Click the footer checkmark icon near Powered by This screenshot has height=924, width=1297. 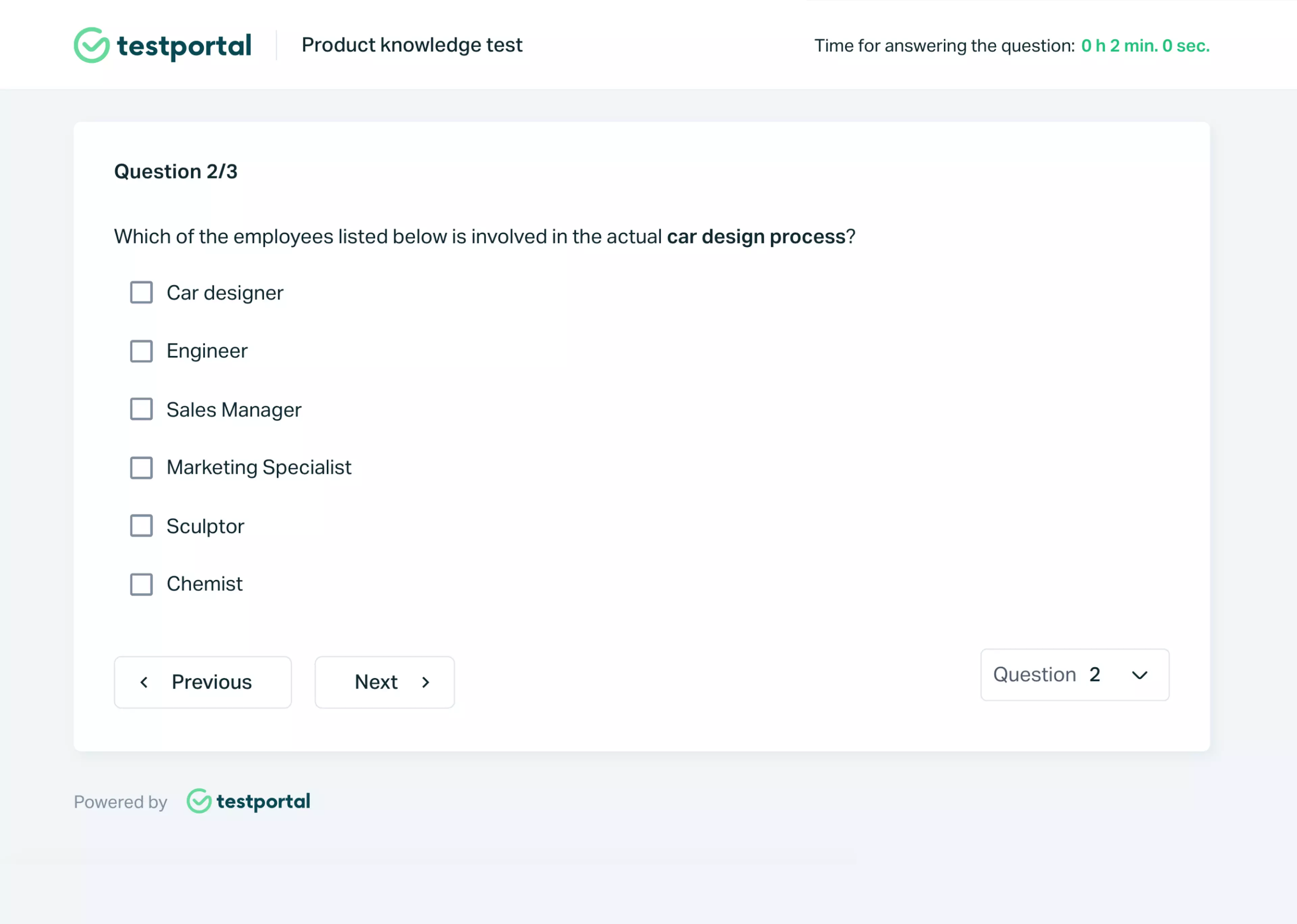coord(199,801)
